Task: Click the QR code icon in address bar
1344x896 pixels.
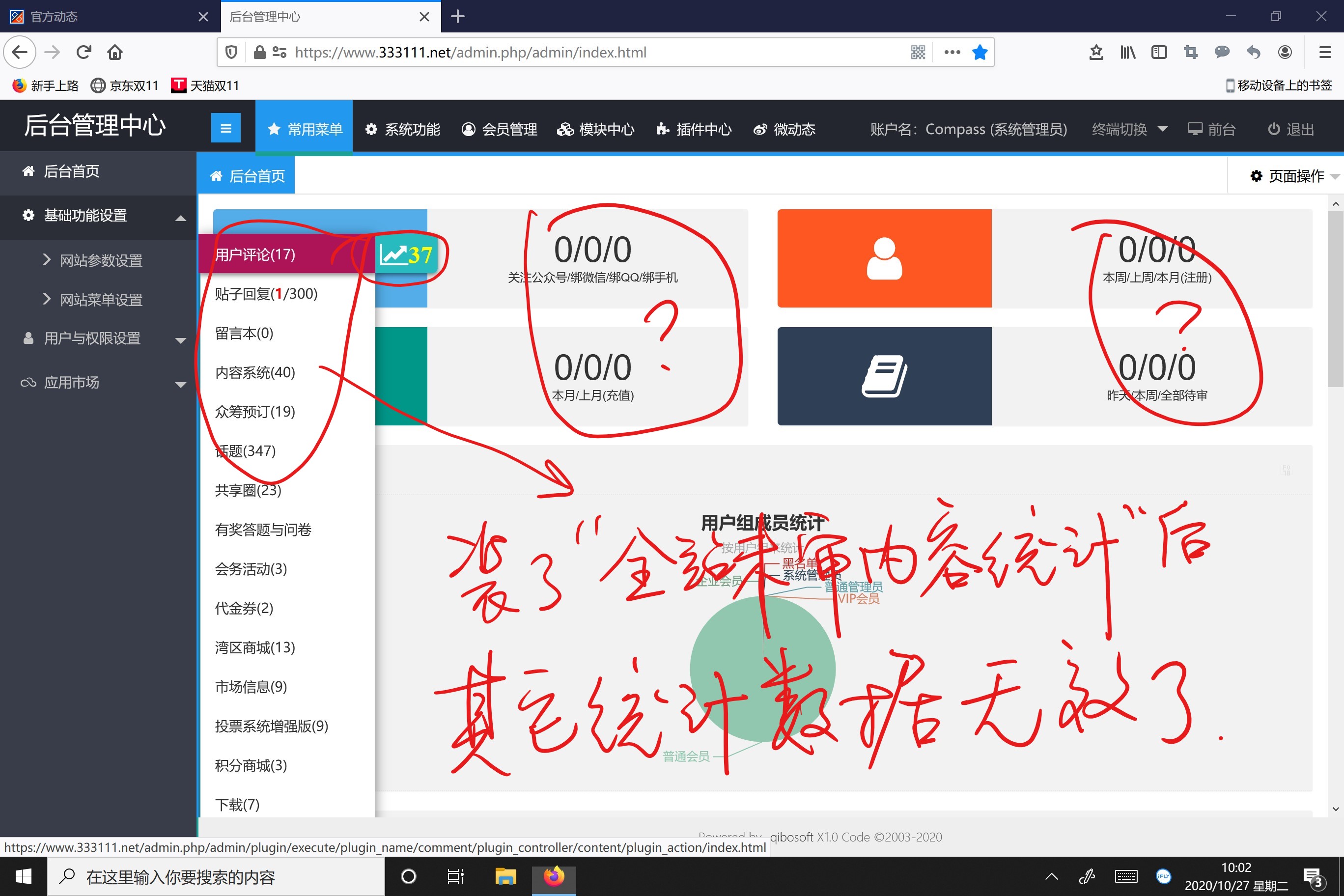Action: [x=917, y=53]
